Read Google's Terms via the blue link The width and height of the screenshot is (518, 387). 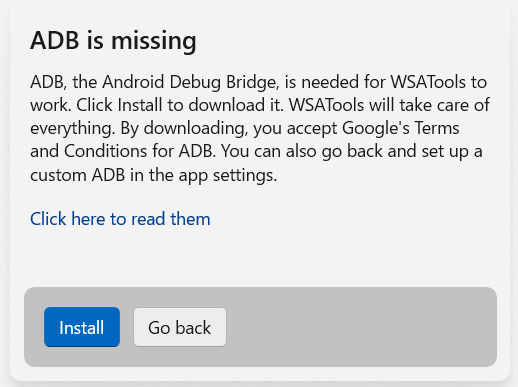(120, 219)
